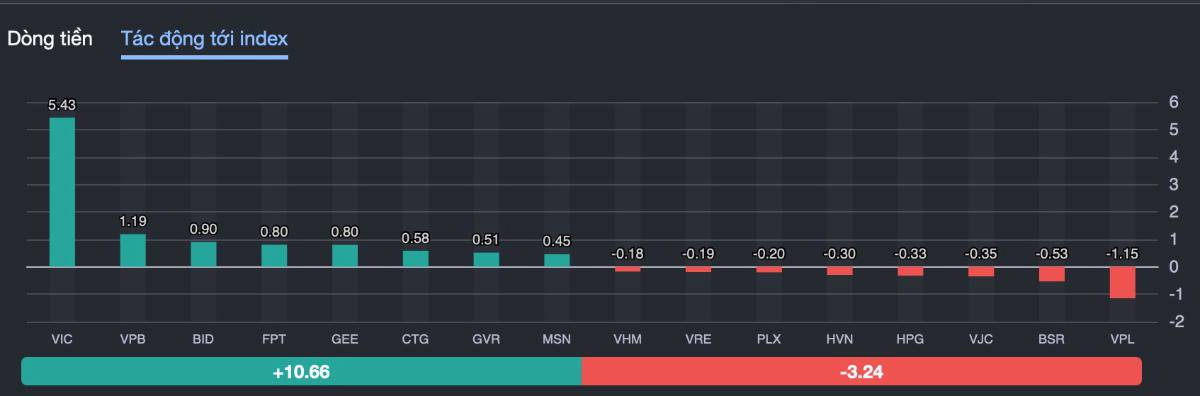Click the BID ticker label
This screenshot has height=396, width=1200.
click(203, 340)
